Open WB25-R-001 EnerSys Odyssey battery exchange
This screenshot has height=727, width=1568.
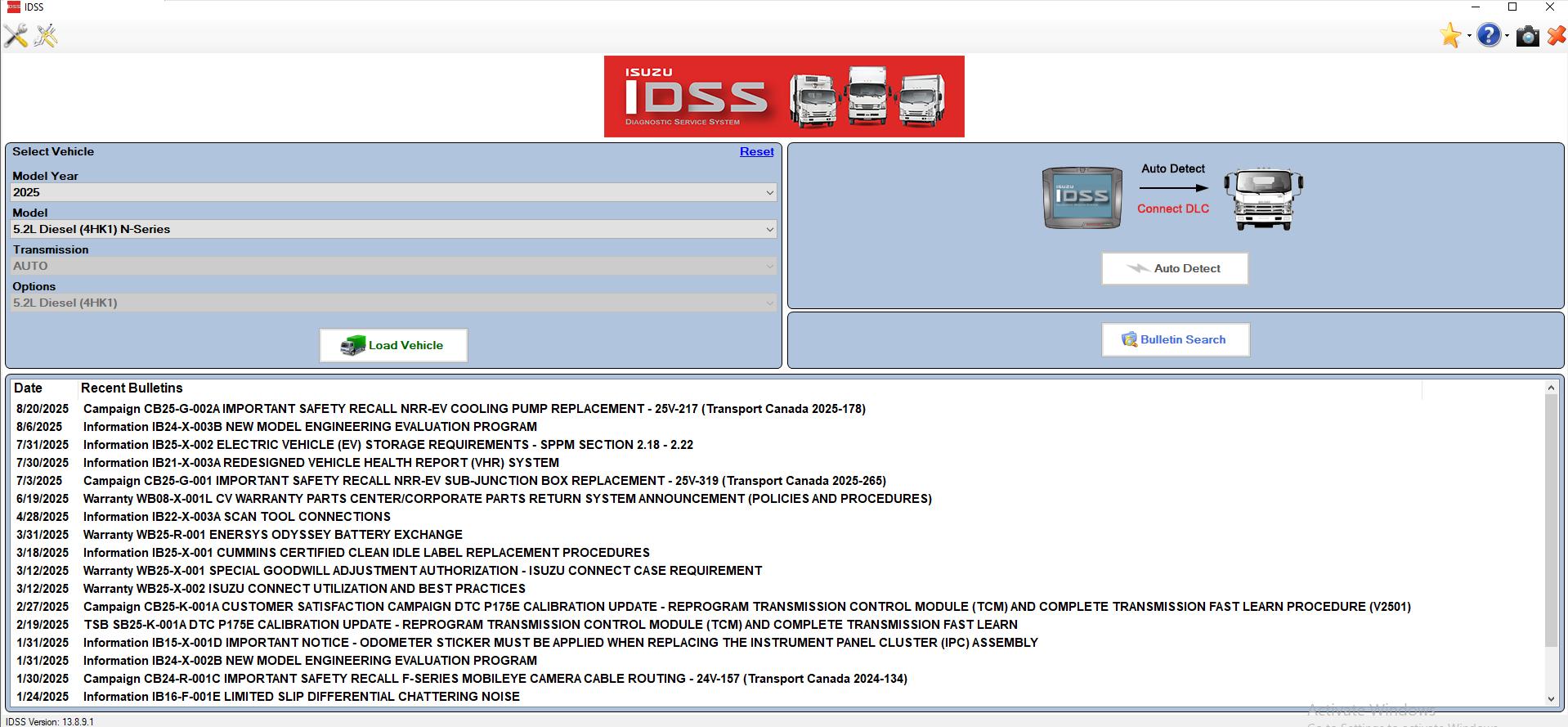tap(273, 535)
